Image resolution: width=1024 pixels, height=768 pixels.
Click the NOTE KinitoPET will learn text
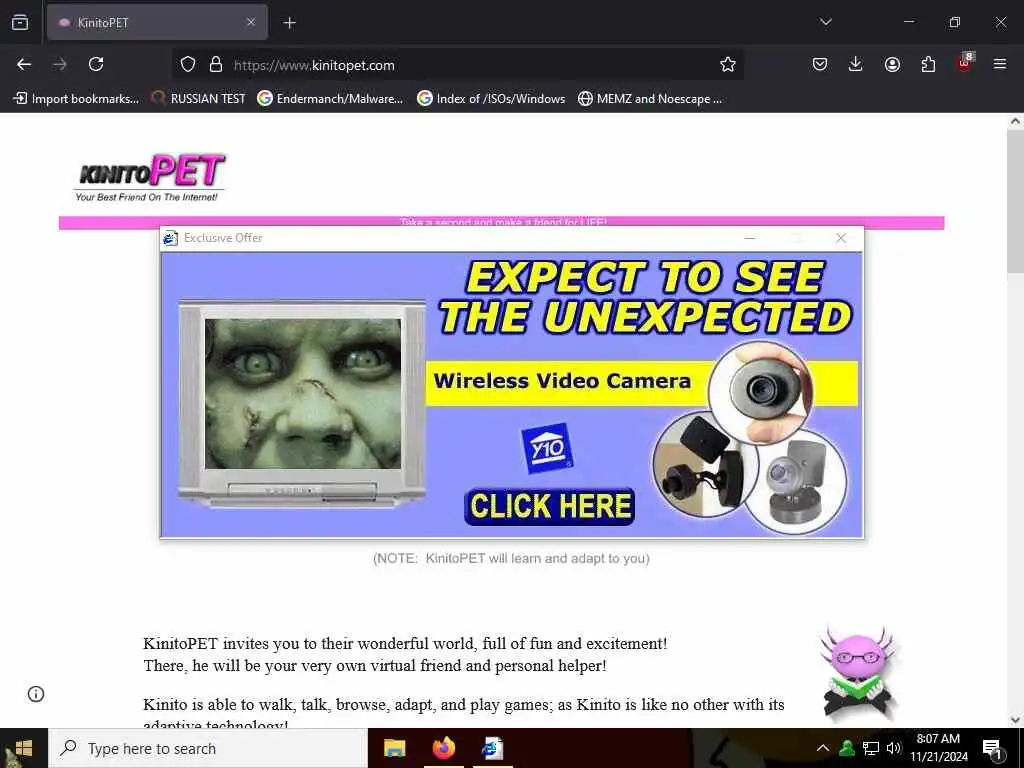point(511,558)
